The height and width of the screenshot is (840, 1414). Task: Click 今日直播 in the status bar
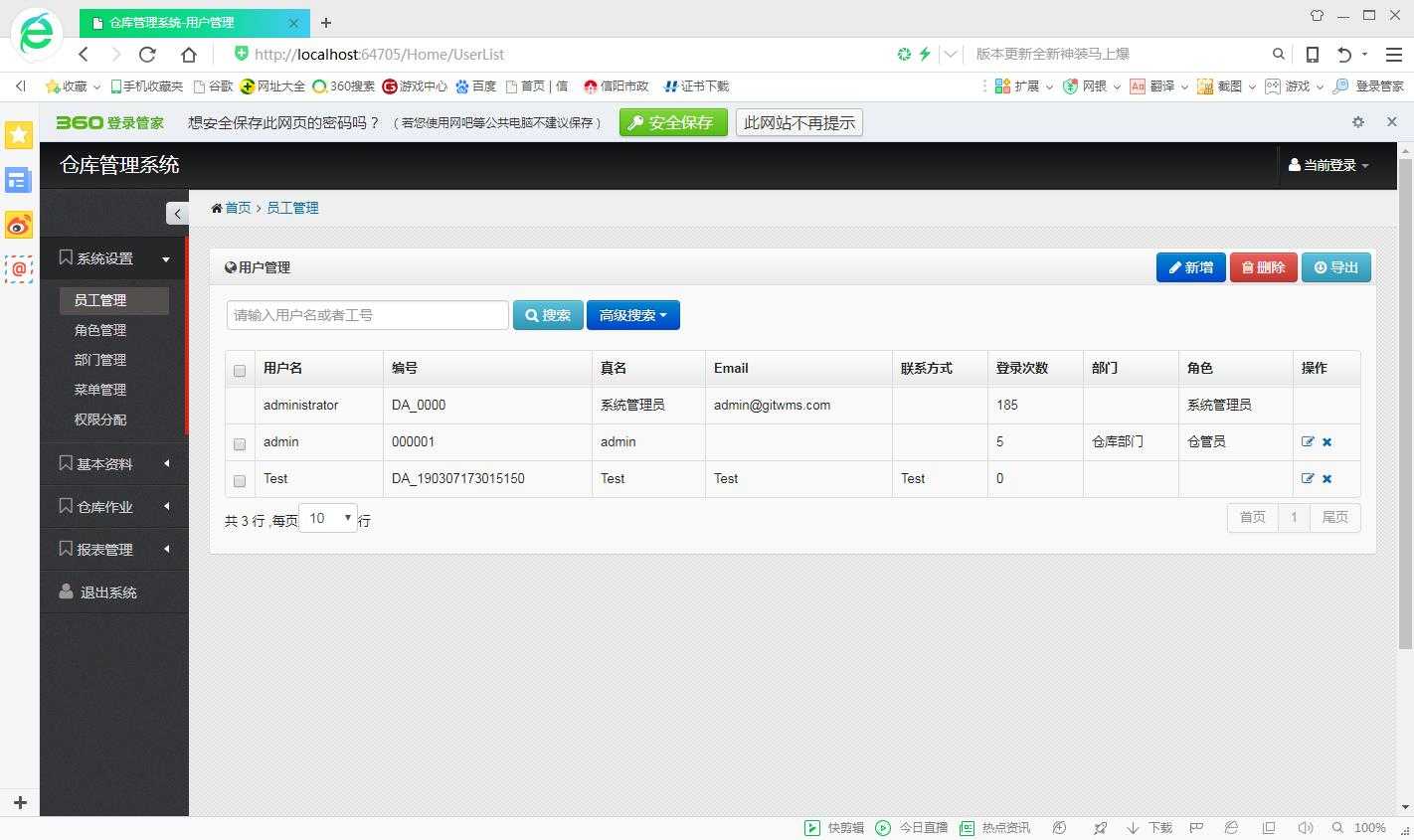point(912,827)
